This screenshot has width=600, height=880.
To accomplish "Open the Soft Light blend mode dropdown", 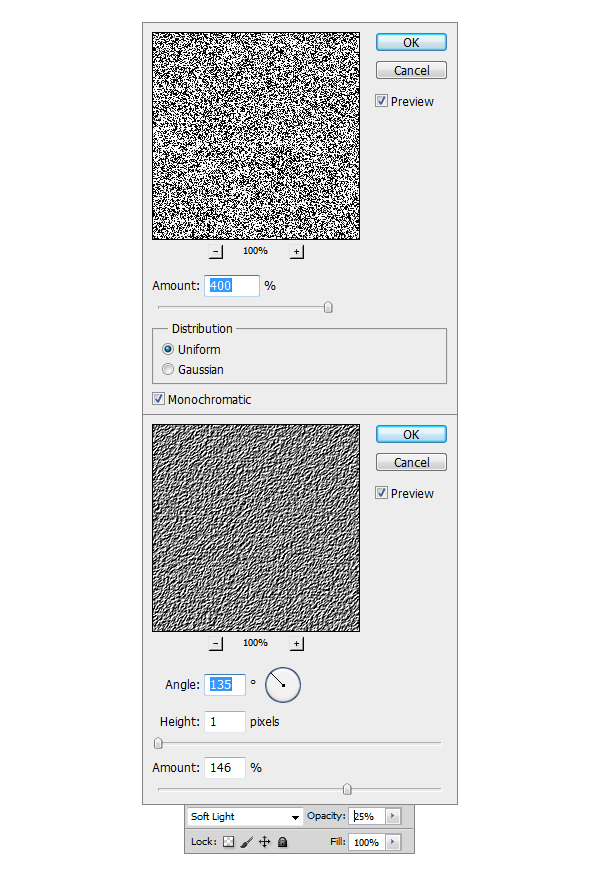I will [245, 817].
